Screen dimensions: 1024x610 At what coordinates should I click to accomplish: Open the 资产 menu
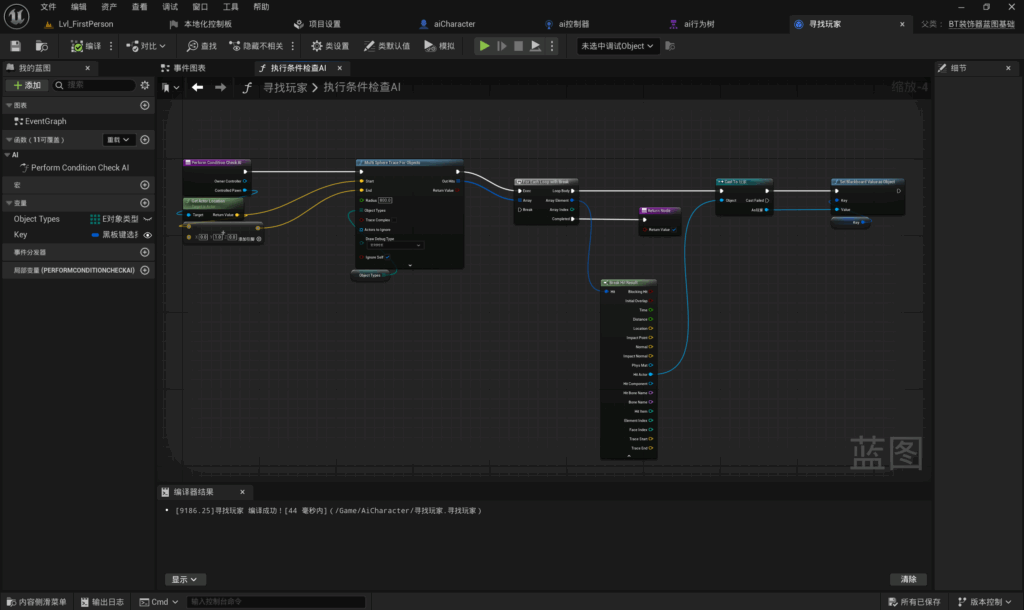109,7
